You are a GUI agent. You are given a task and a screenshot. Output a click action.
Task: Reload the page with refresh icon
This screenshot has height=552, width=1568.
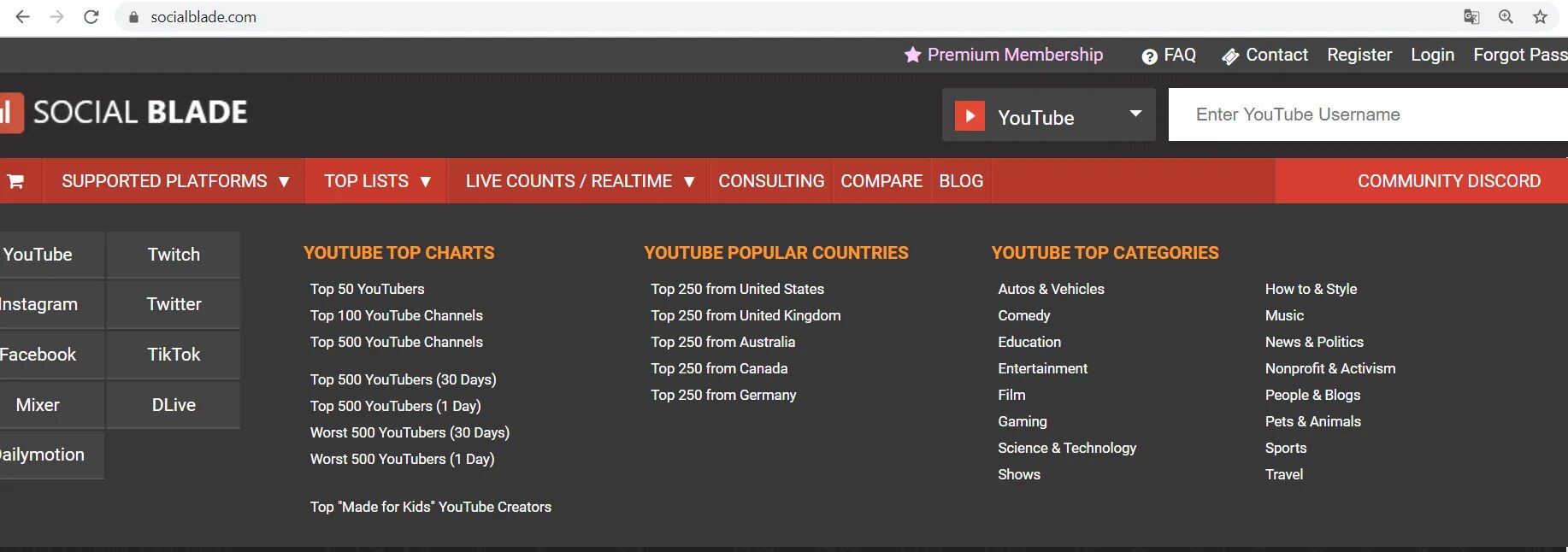91,16
